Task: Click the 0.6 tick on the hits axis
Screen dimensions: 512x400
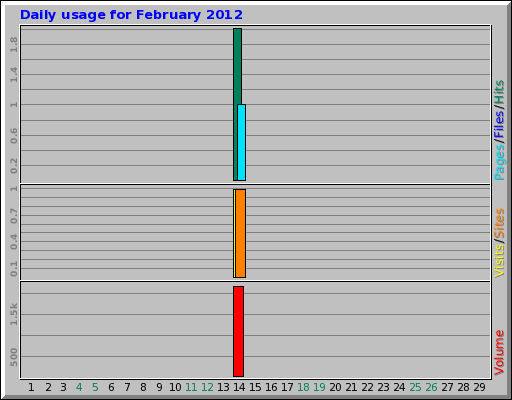Action: coord(14,136)
